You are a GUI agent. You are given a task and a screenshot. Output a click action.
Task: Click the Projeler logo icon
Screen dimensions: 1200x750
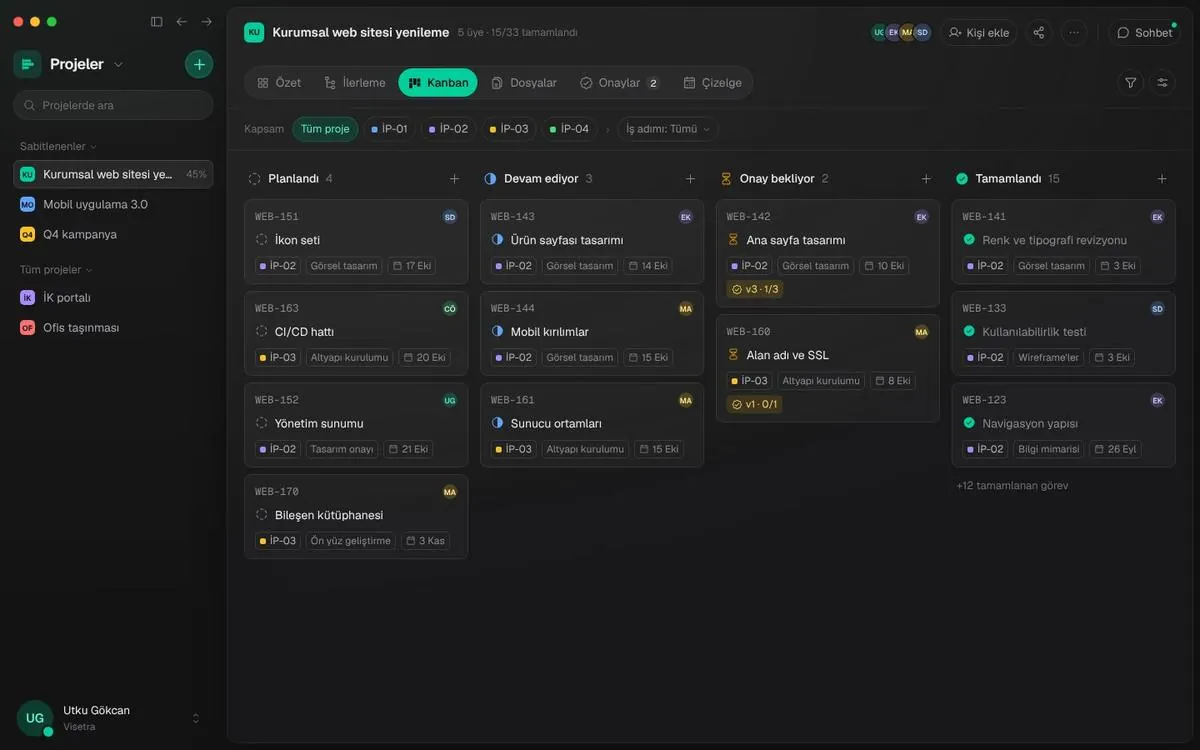[x=27, y=64]
